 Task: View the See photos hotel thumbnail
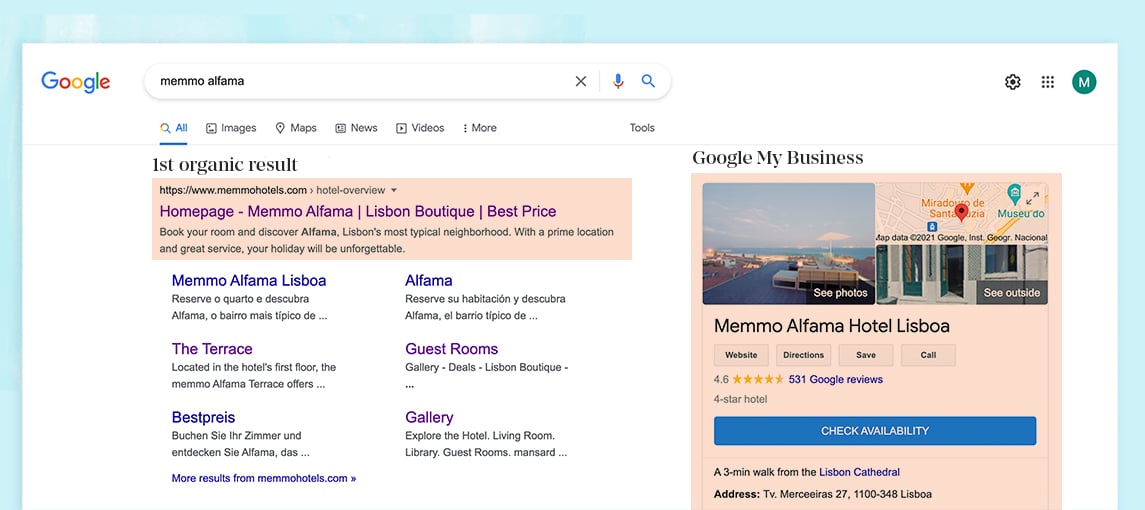[x=789, y=243]
